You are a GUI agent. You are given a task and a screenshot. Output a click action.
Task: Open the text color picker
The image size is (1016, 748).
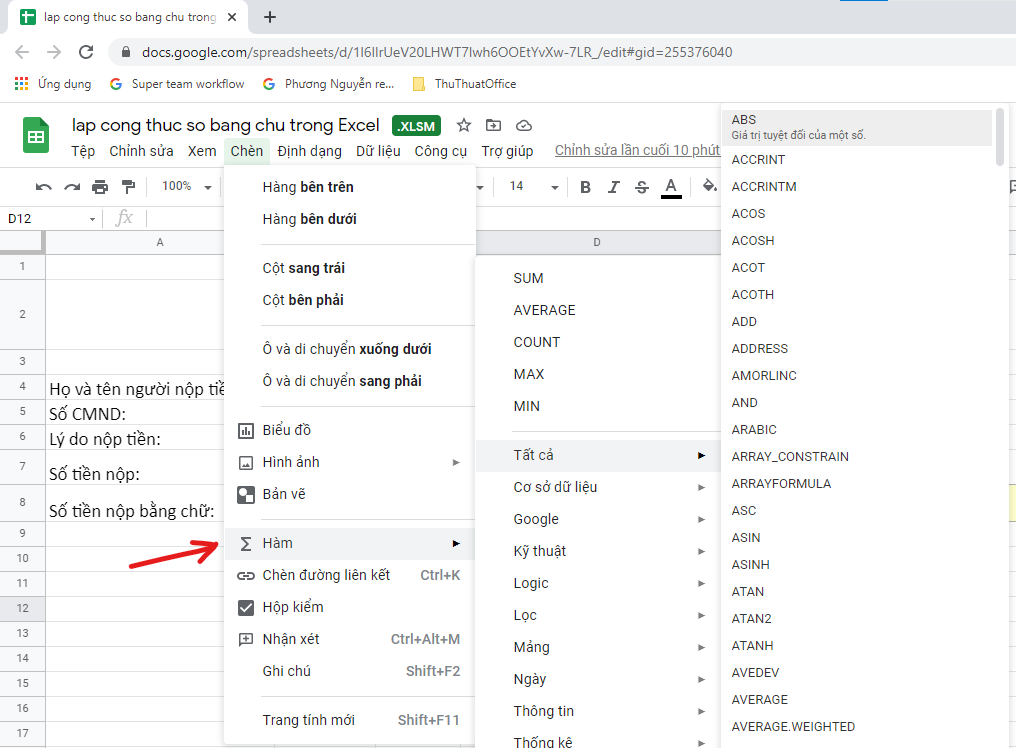[670, 186]
